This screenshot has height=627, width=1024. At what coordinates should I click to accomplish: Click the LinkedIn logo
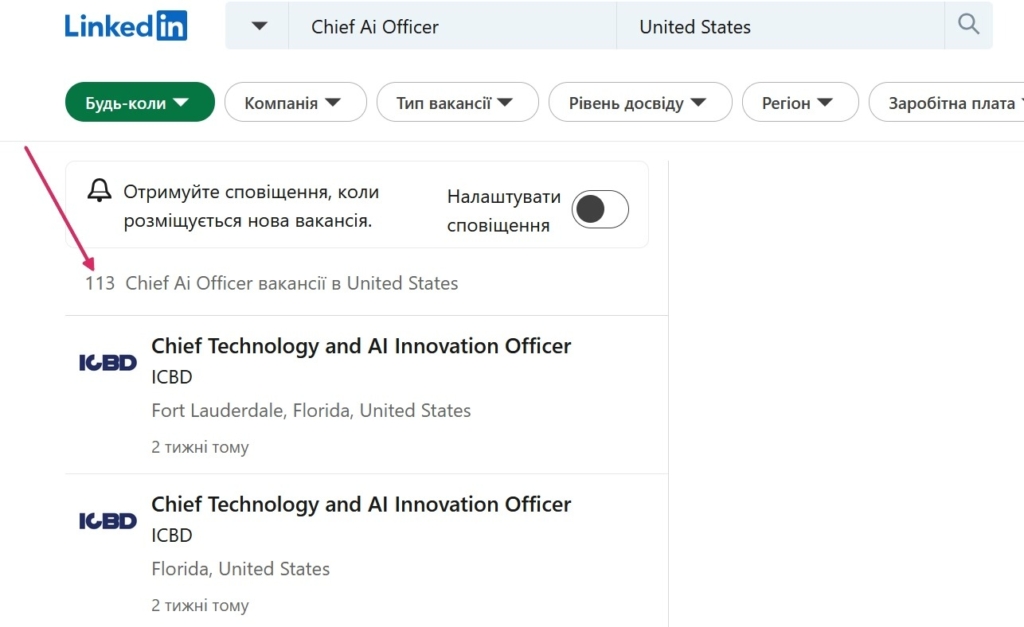[126, 26]
